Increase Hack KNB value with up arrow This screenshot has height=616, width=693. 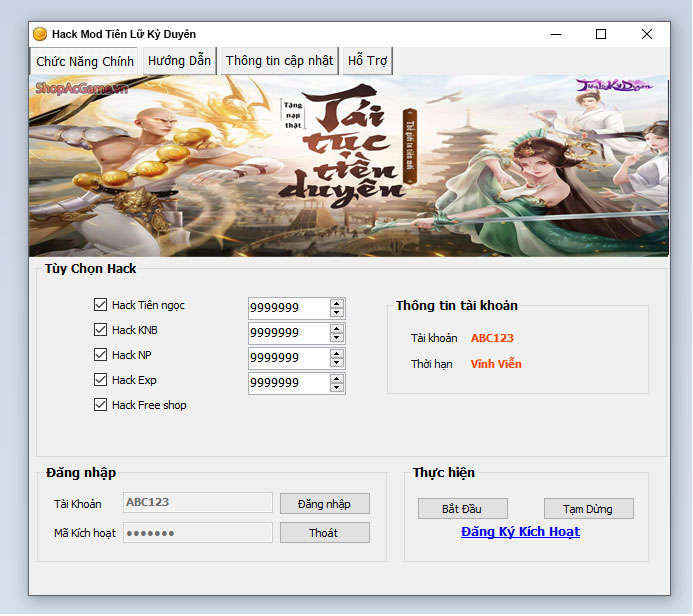(x=337, y=328)
